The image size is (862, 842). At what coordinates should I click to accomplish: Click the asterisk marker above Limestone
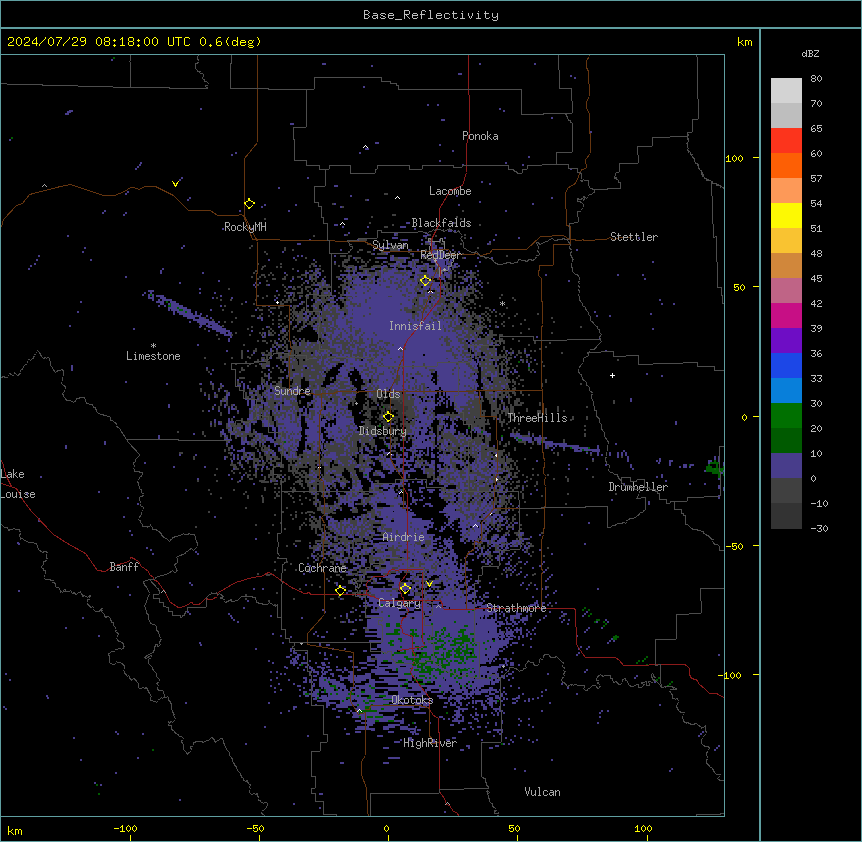(153, 346)
